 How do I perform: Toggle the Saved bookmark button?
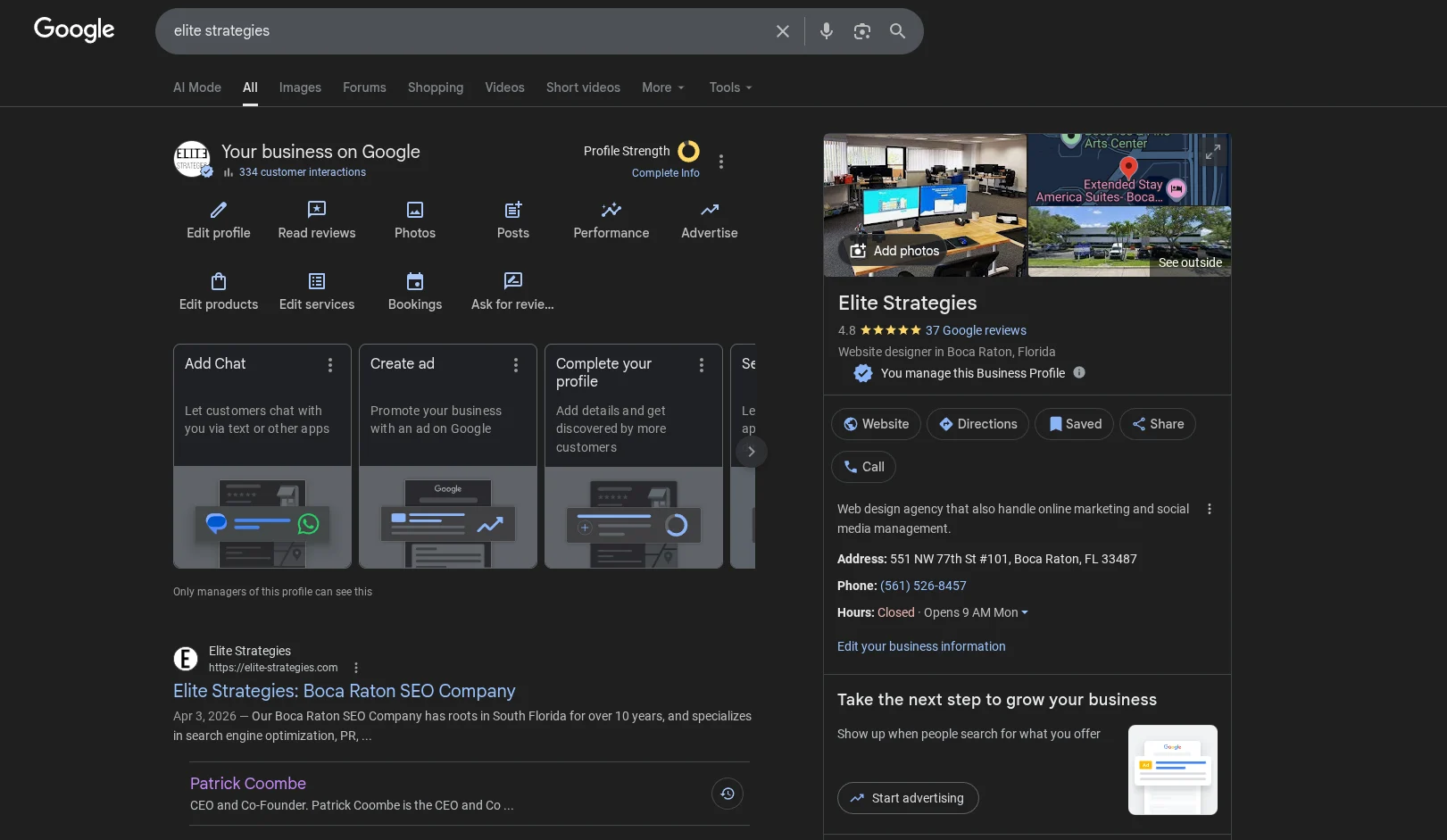click(x=1074, y=424)
